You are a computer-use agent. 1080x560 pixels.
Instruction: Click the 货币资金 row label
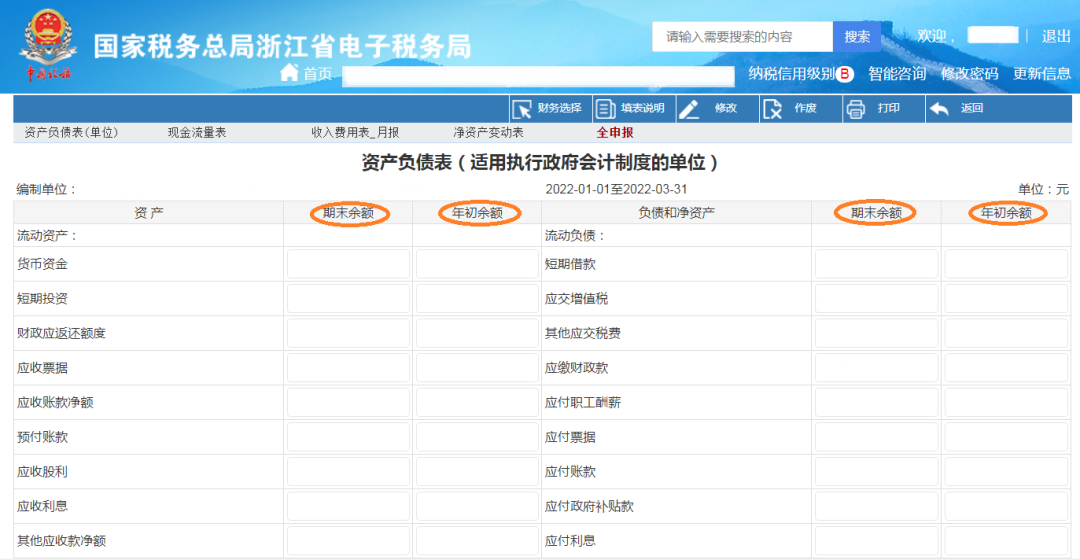[x=43, y=265]
